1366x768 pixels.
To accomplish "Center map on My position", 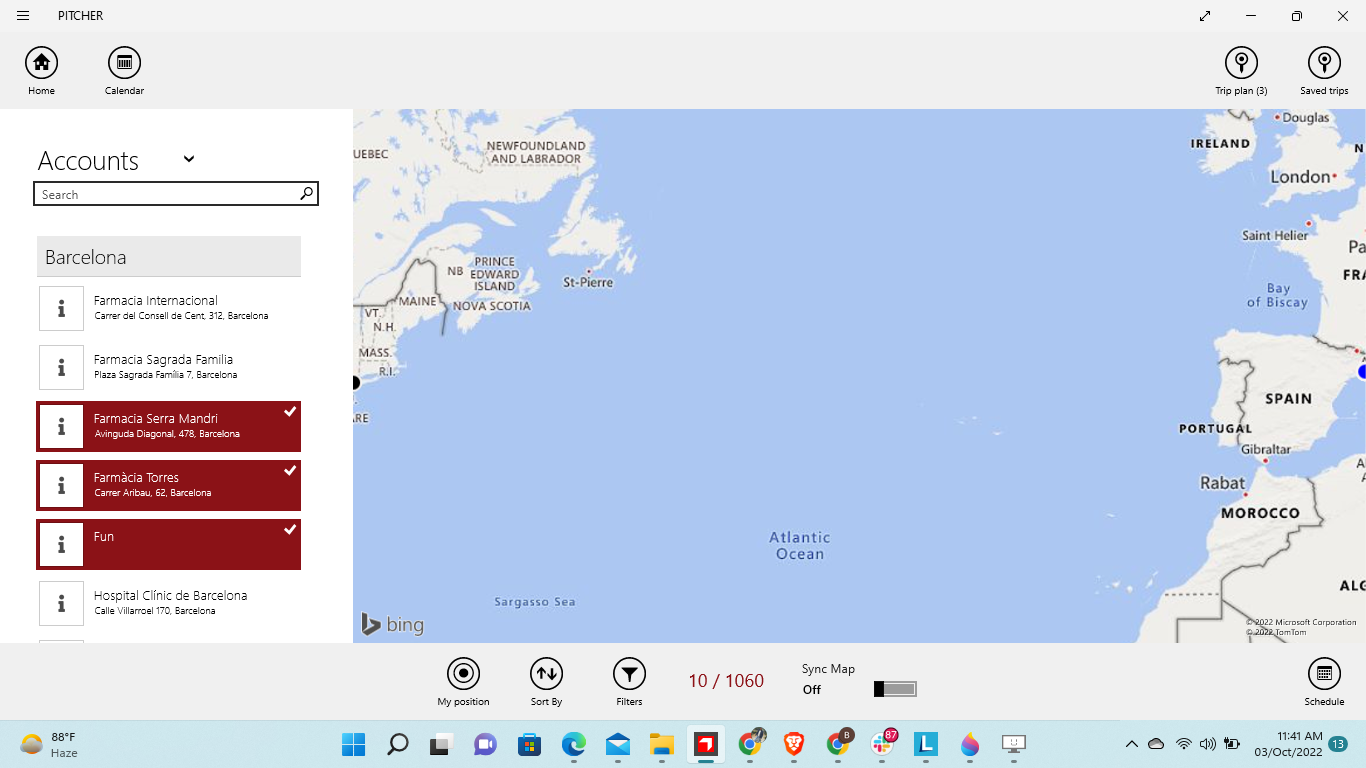I will pos(463,674).
